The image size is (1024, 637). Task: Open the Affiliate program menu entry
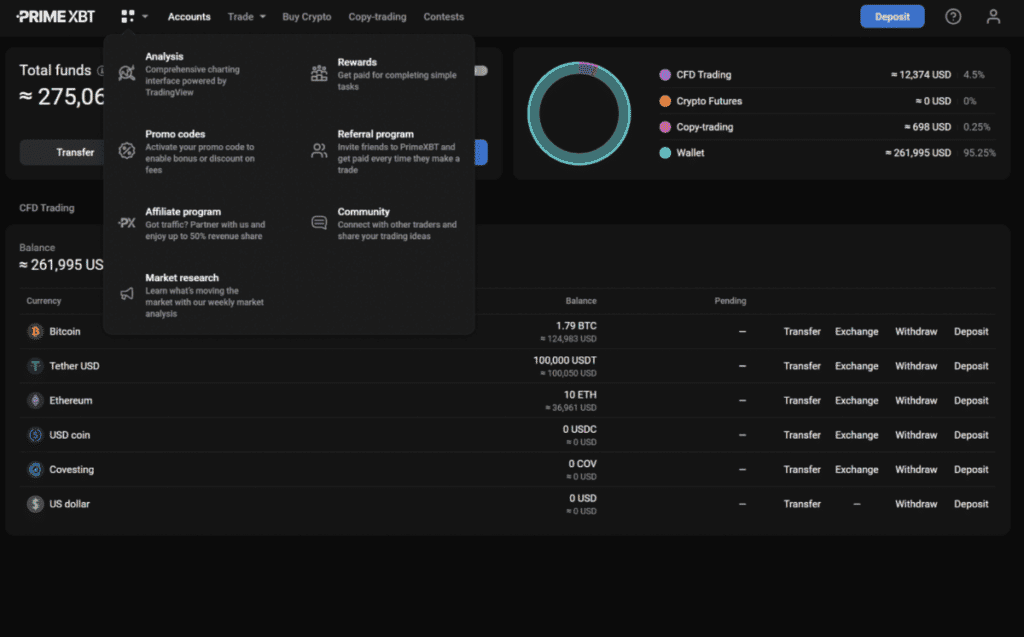pyautogui.click(x=183, y=212)
